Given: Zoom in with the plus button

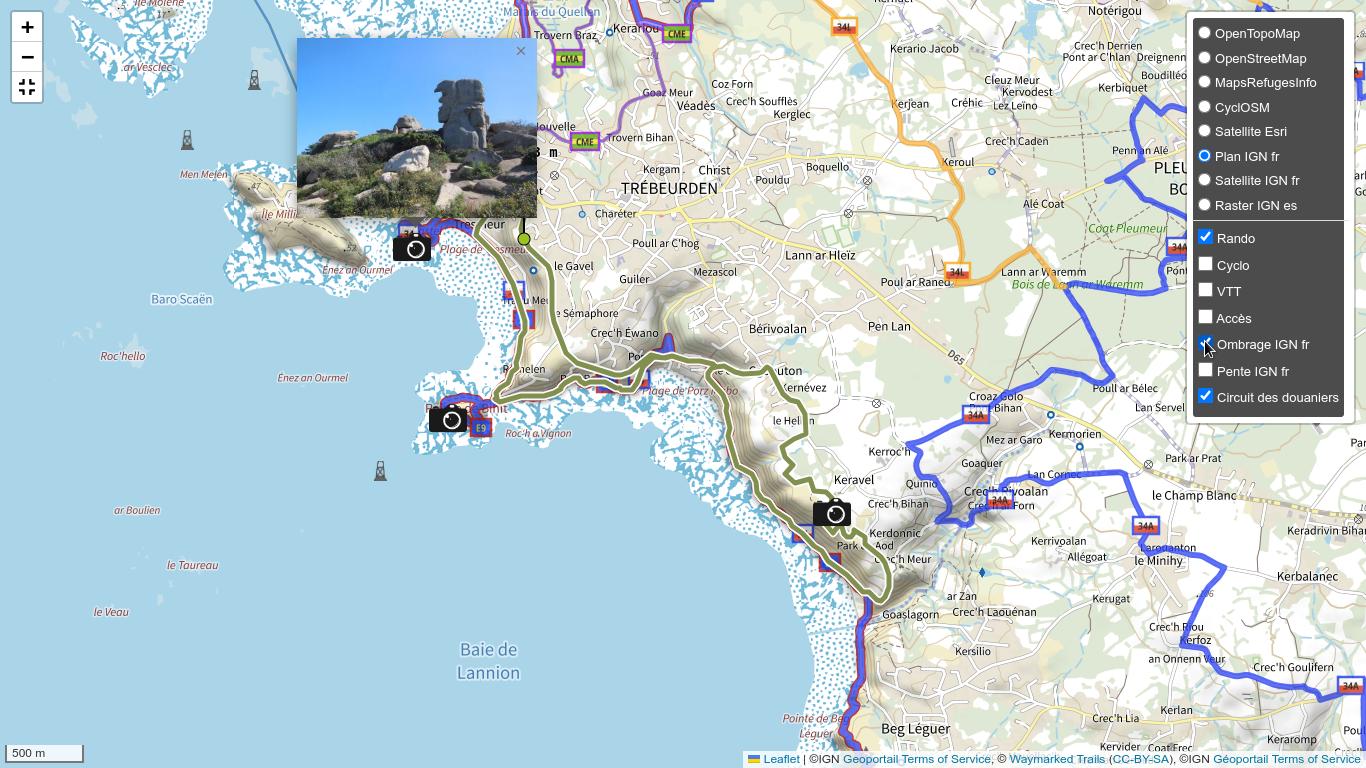Looking at the screenshot, I should click(27, 27).
